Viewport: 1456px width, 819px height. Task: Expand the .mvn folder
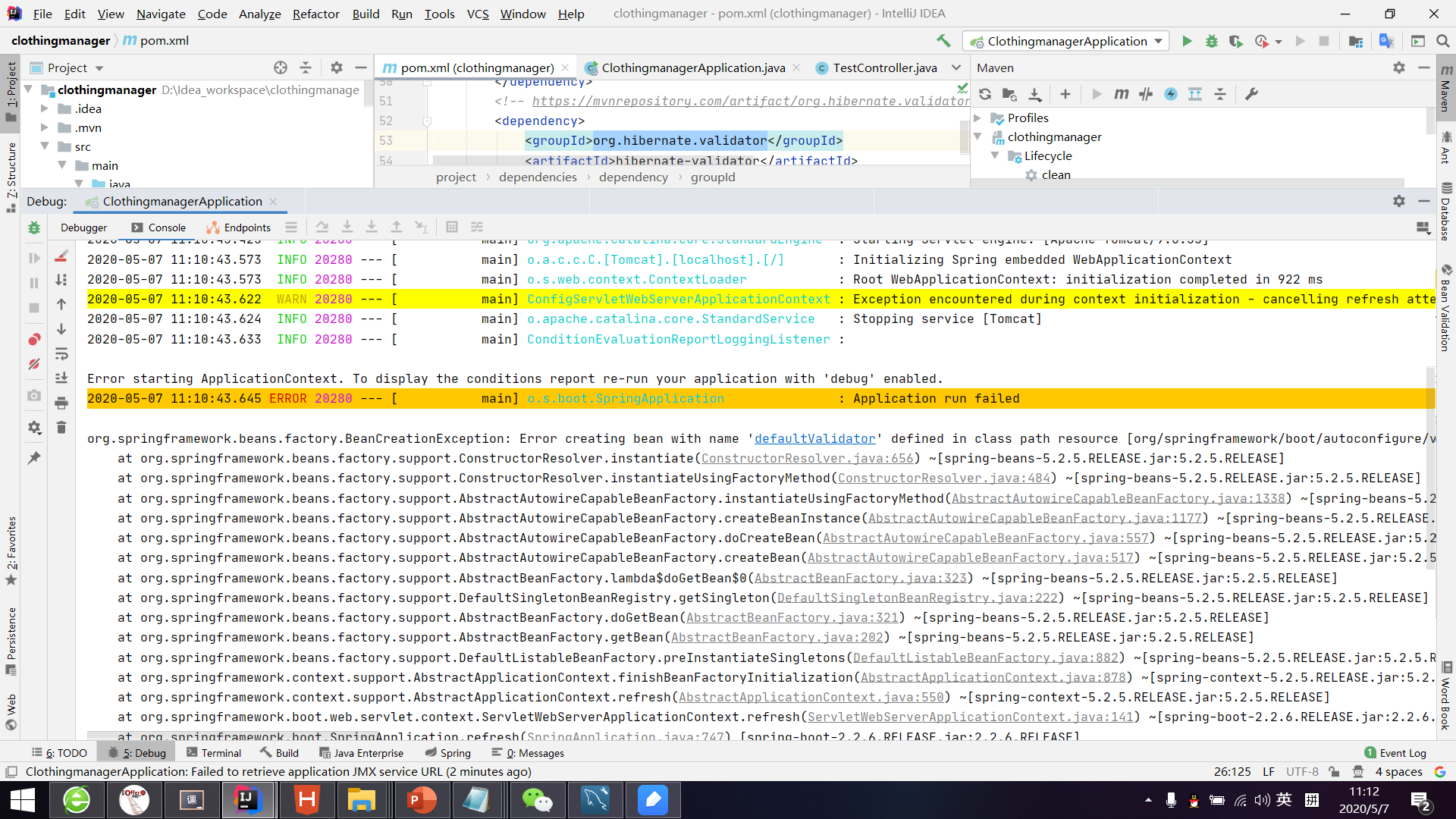pyautogui.click(x=45, y=127)
